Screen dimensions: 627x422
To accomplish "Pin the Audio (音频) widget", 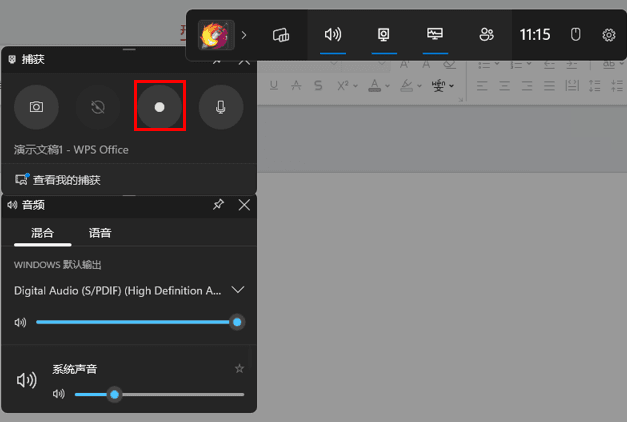I will point(218,204).
